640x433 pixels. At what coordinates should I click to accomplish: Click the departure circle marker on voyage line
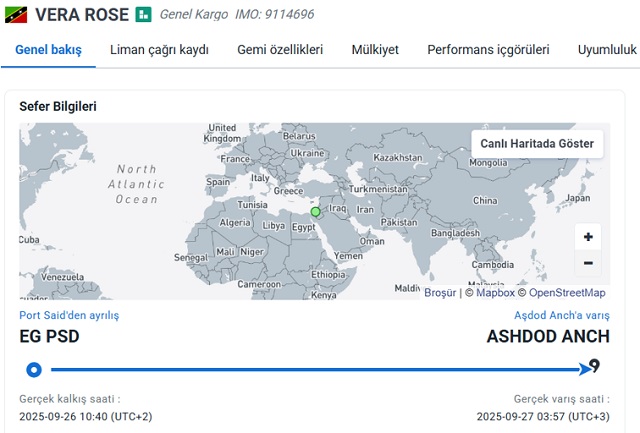tap(34, 369)
